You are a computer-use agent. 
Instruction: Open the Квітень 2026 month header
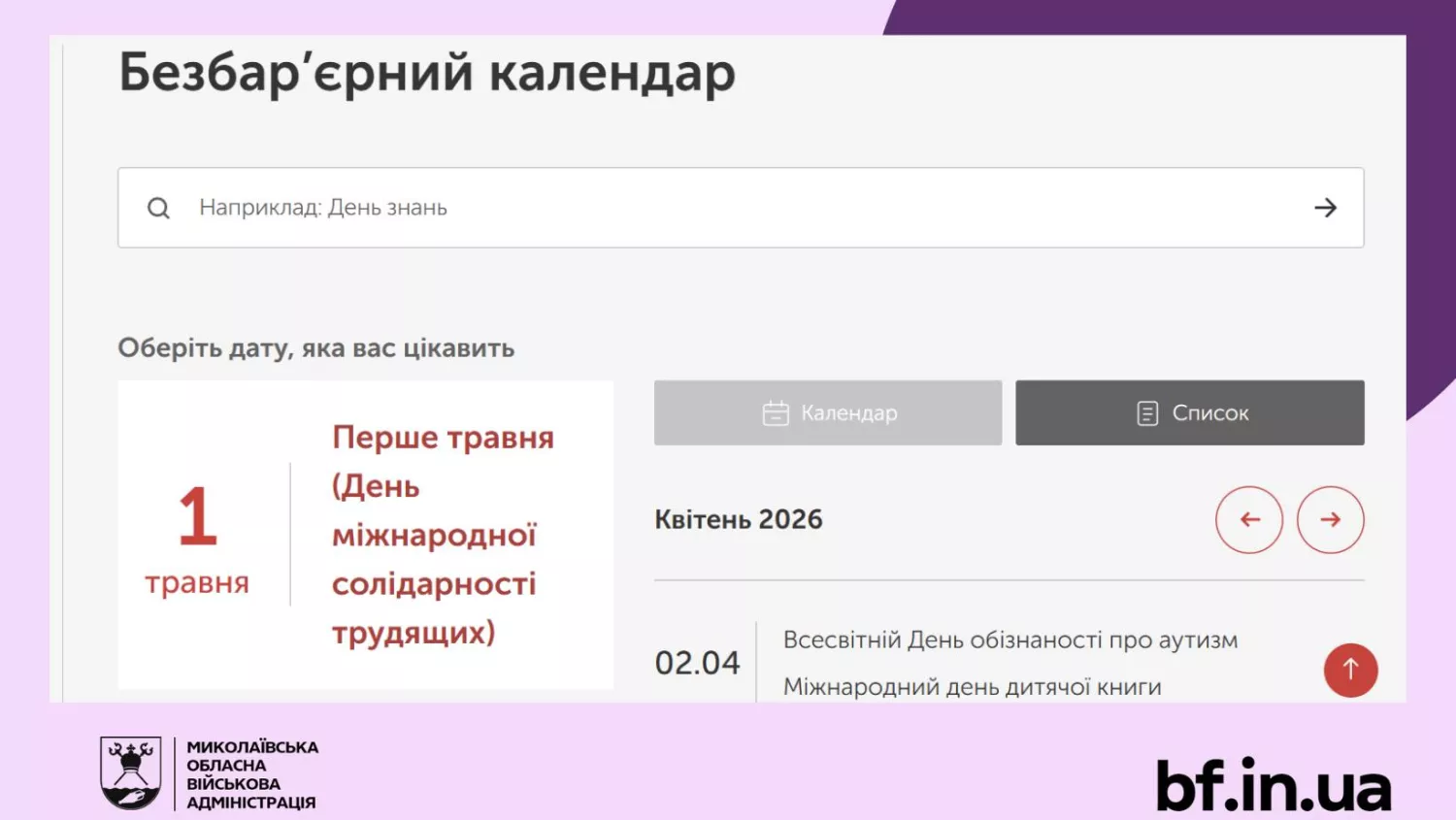(x=739, y=519)
